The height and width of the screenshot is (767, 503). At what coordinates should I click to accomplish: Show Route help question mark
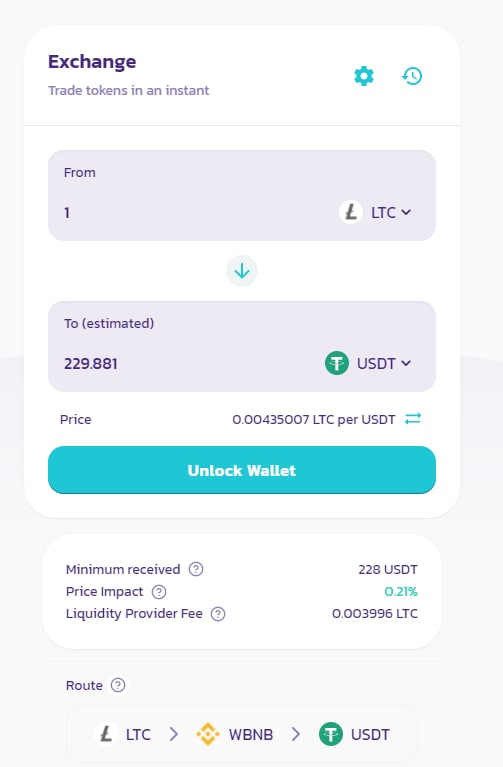click(x=118, y=685)
